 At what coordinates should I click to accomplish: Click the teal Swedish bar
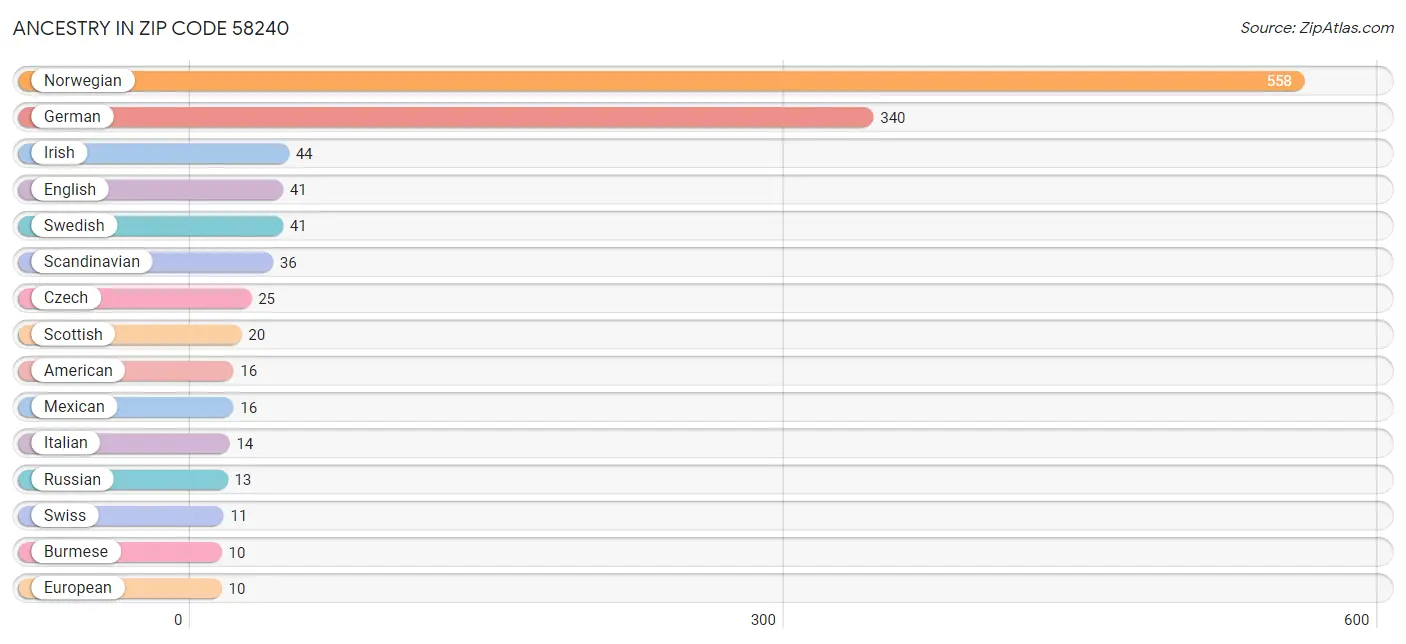(x=150, y=226)
